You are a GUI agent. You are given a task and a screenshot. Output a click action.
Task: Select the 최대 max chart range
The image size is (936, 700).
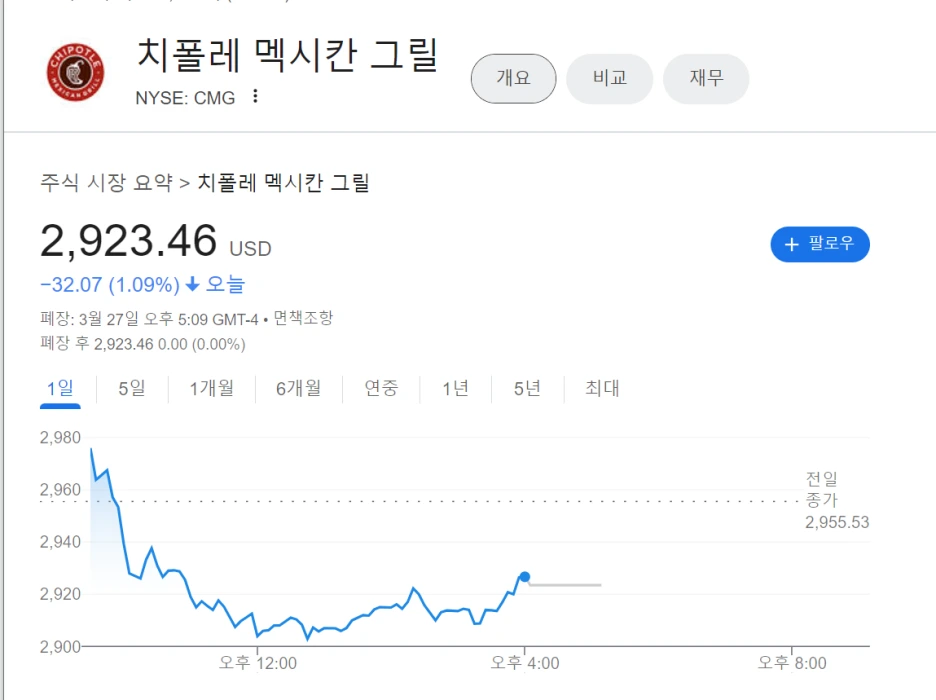coord(602,388)
